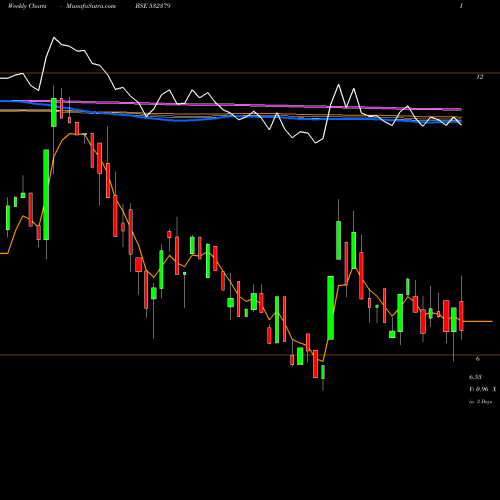500x500 pixels.
Task: Click the '12' price axis label
Action: coord(480,77)
